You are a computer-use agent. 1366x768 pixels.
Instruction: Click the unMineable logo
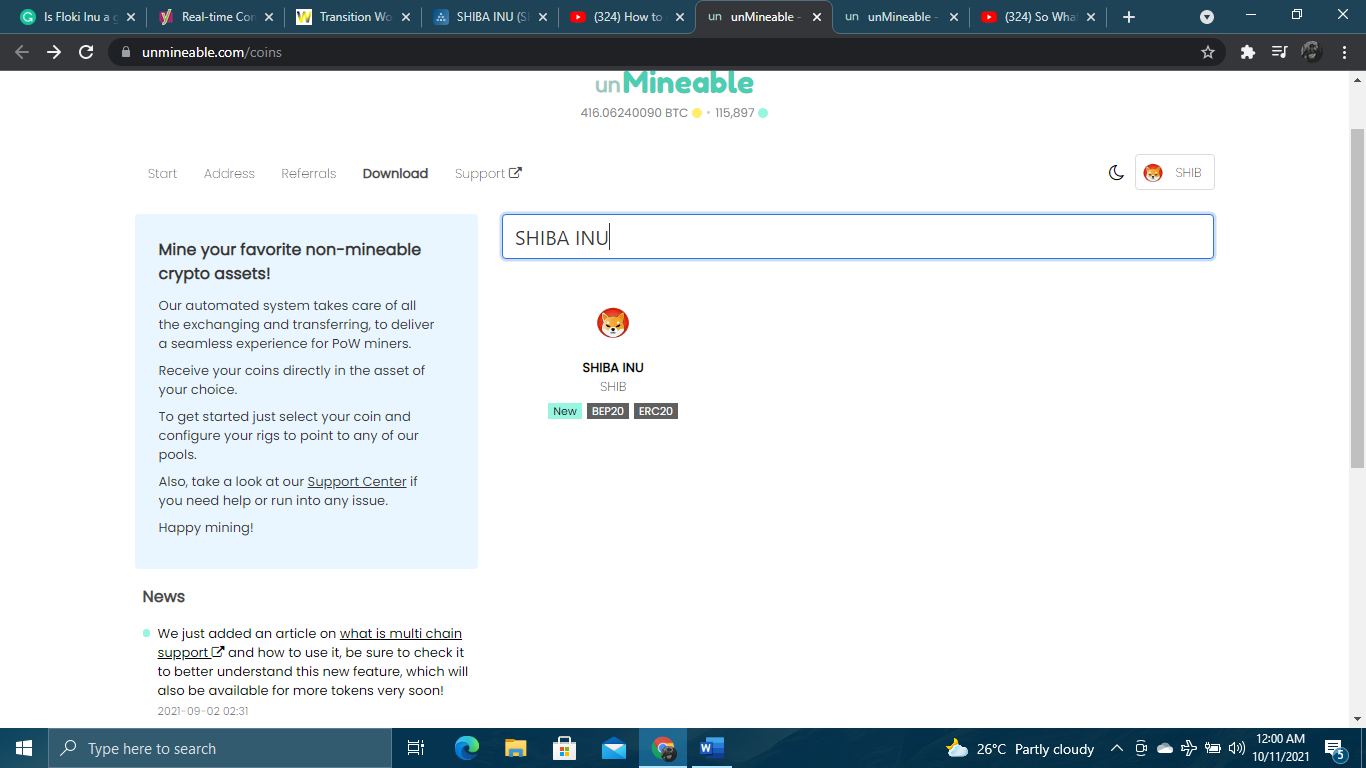point(674,83)
